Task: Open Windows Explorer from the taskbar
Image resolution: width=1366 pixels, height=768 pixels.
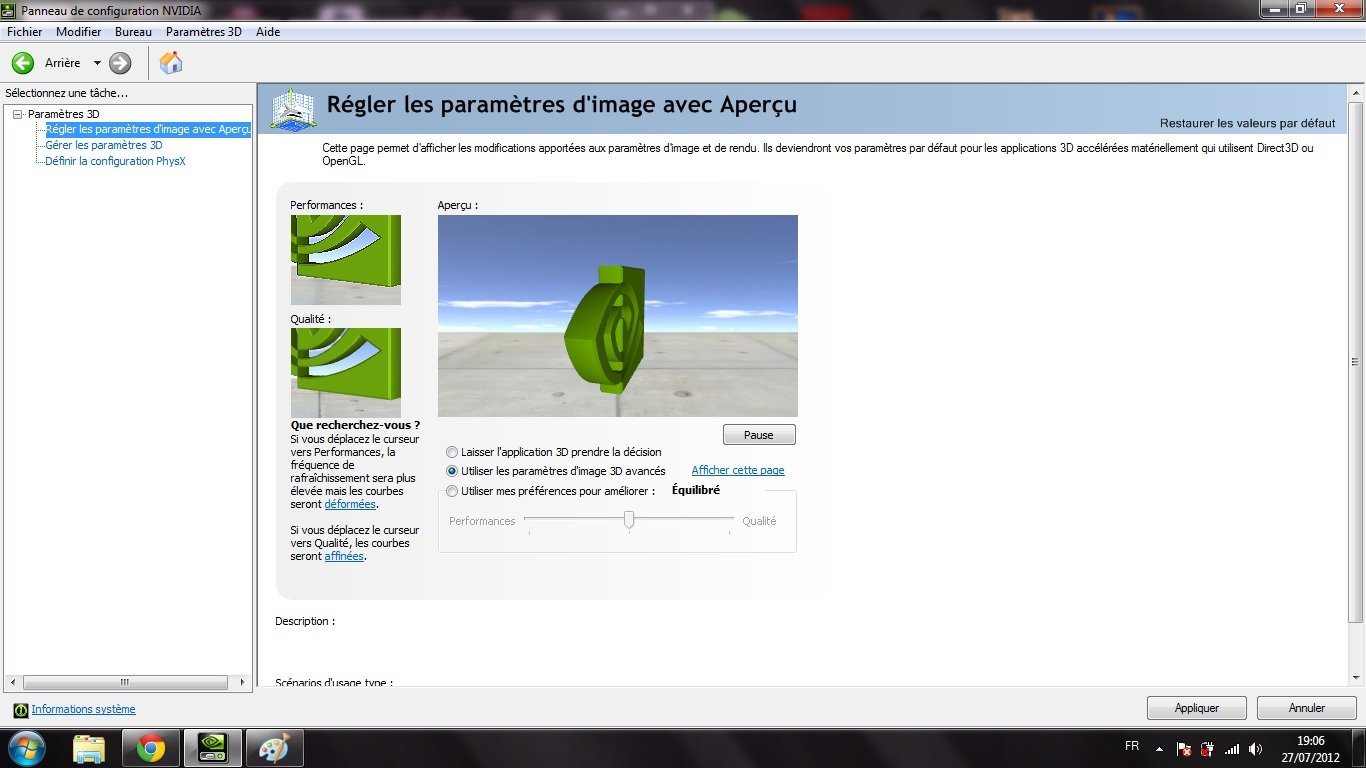Action: tap(89, 748)
